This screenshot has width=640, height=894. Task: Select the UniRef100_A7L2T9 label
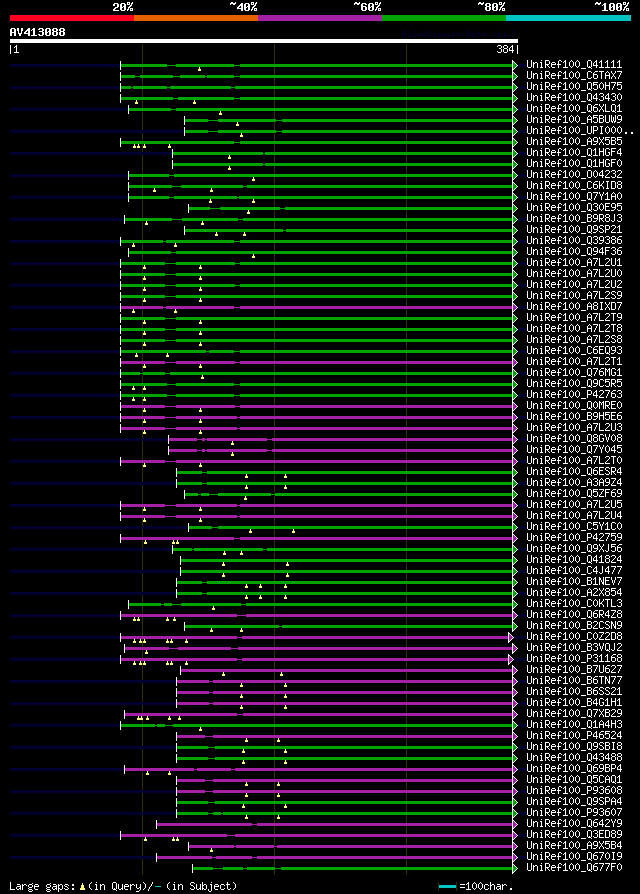click(x=574, y=318)
